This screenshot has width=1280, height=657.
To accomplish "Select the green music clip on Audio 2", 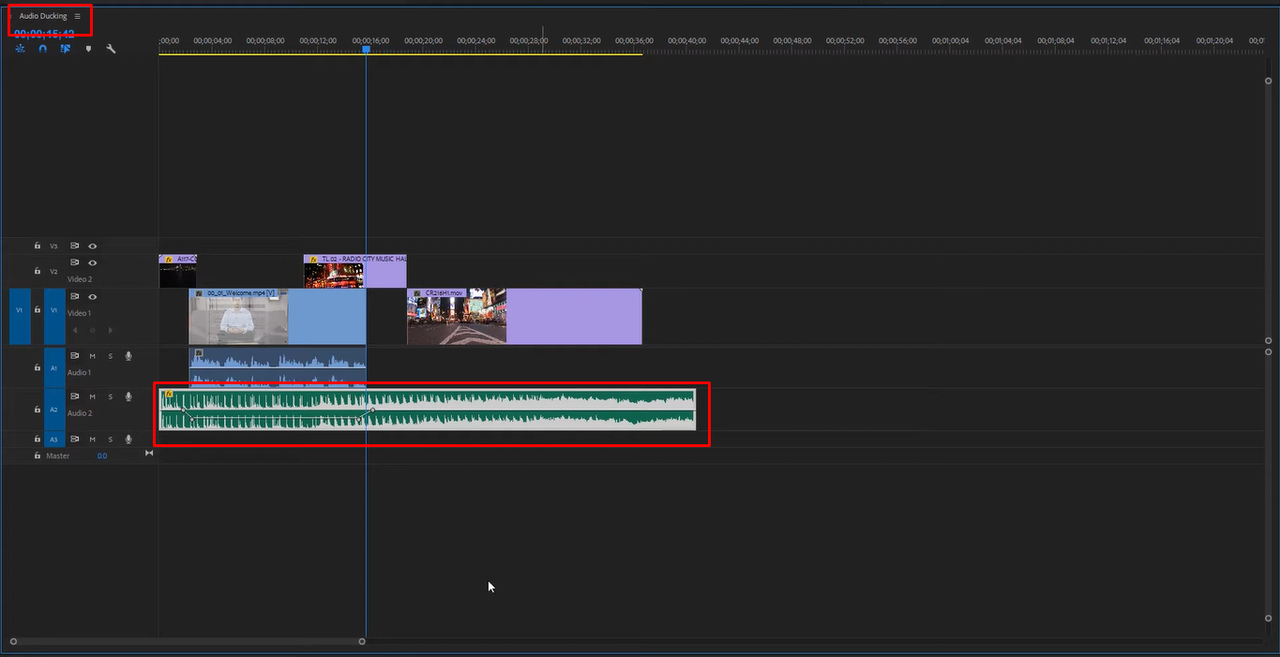I will click(428, 410).
